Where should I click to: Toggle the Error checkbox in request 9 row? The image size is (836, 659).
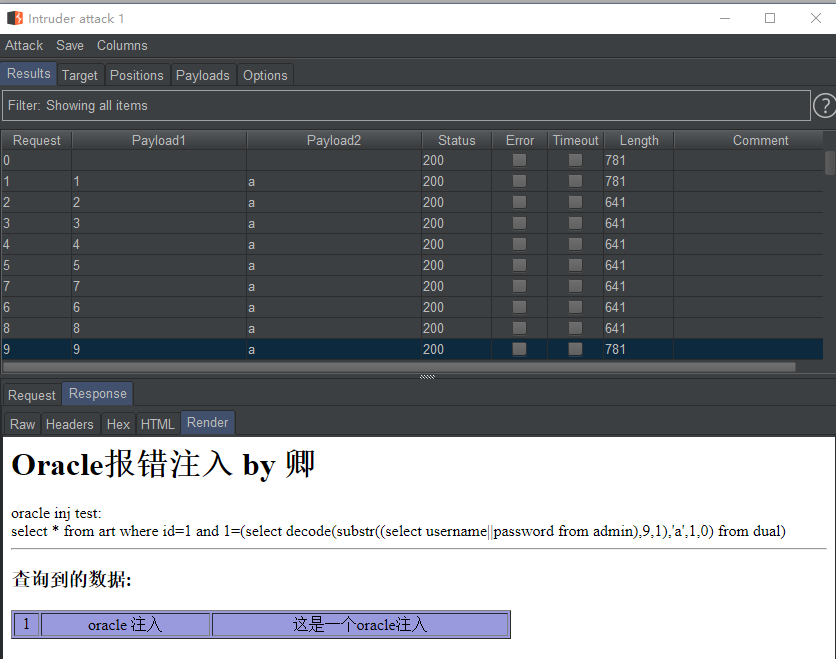coord(519,349)
